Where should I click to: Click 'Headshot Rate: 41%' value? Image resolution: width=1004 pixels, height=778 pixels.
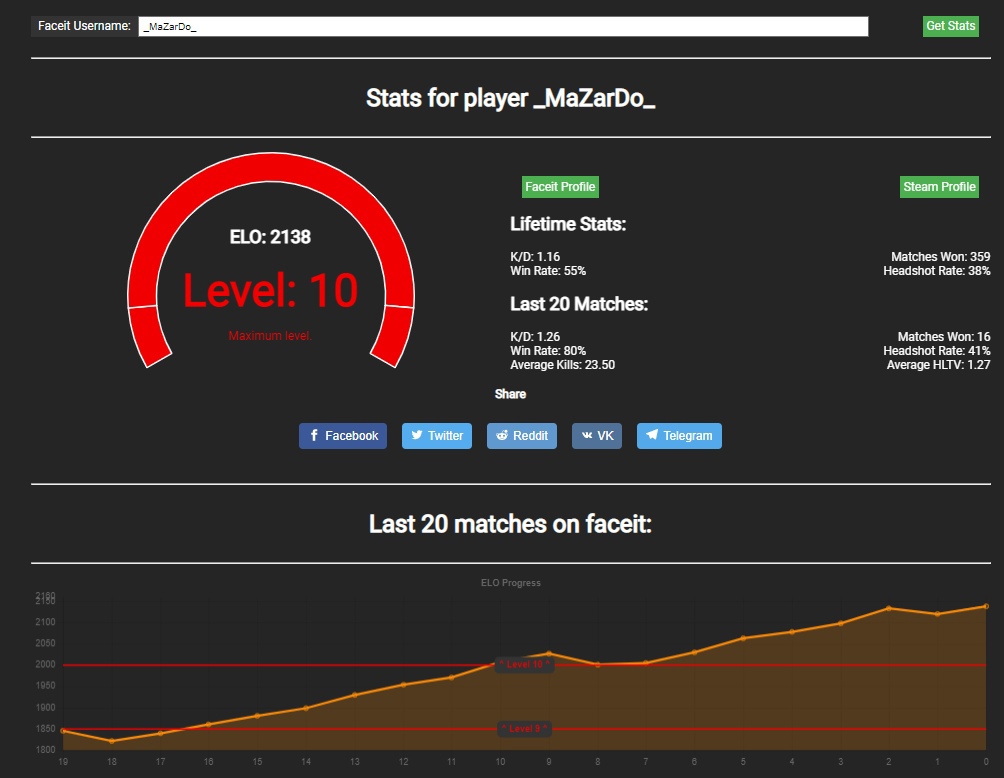[937, 351]
